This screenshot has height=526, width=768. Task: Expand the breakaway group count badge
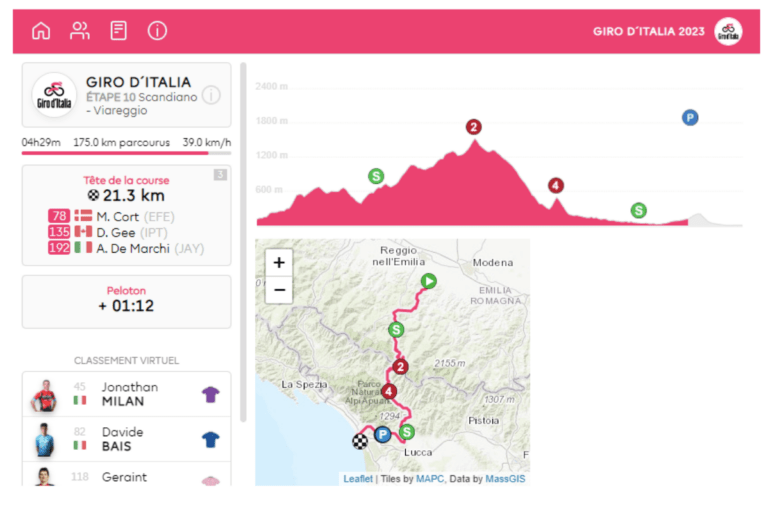[x=220, y=175]
